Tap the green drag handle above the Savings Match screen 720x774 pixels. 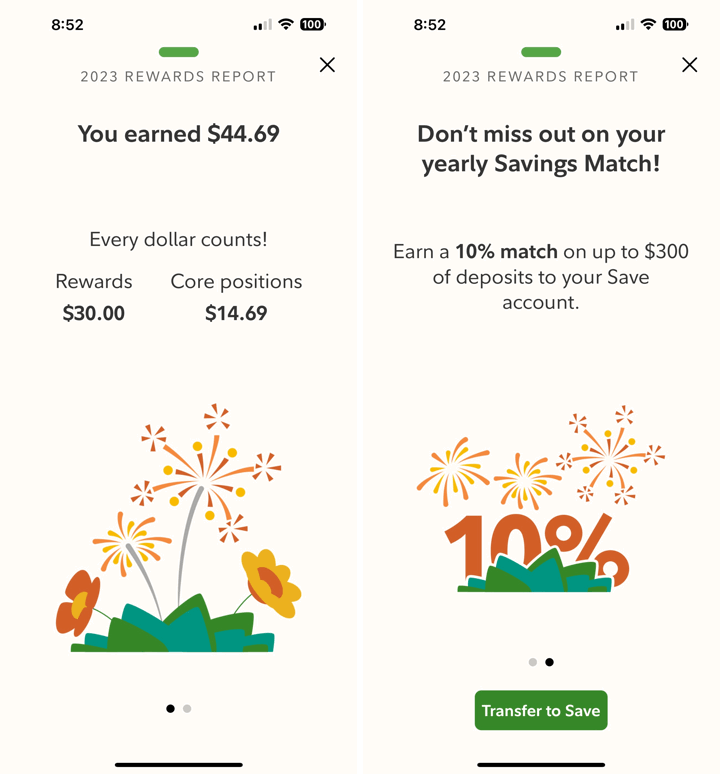tap(541, 52)
